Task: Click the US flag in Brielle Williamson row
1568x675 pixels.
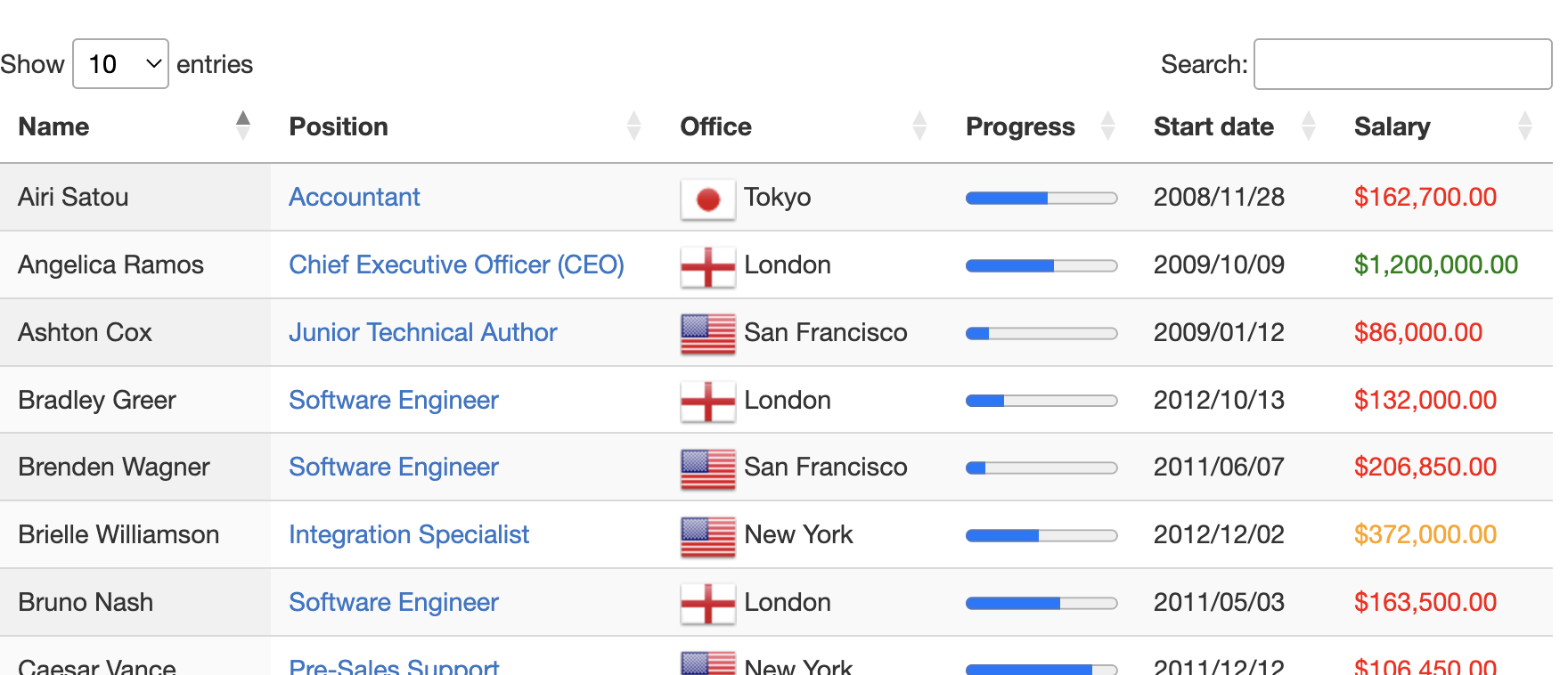Action: (708, 536)
